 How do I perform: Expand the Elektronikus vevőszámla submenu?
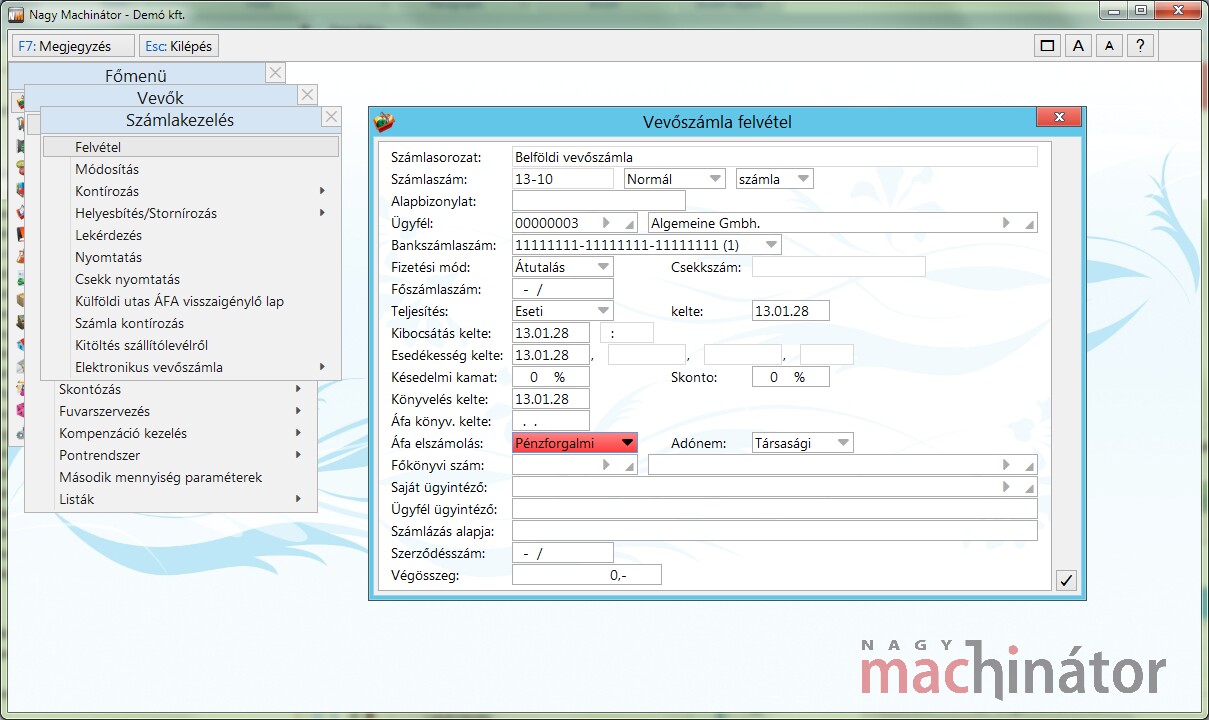[x=322, y=367]
